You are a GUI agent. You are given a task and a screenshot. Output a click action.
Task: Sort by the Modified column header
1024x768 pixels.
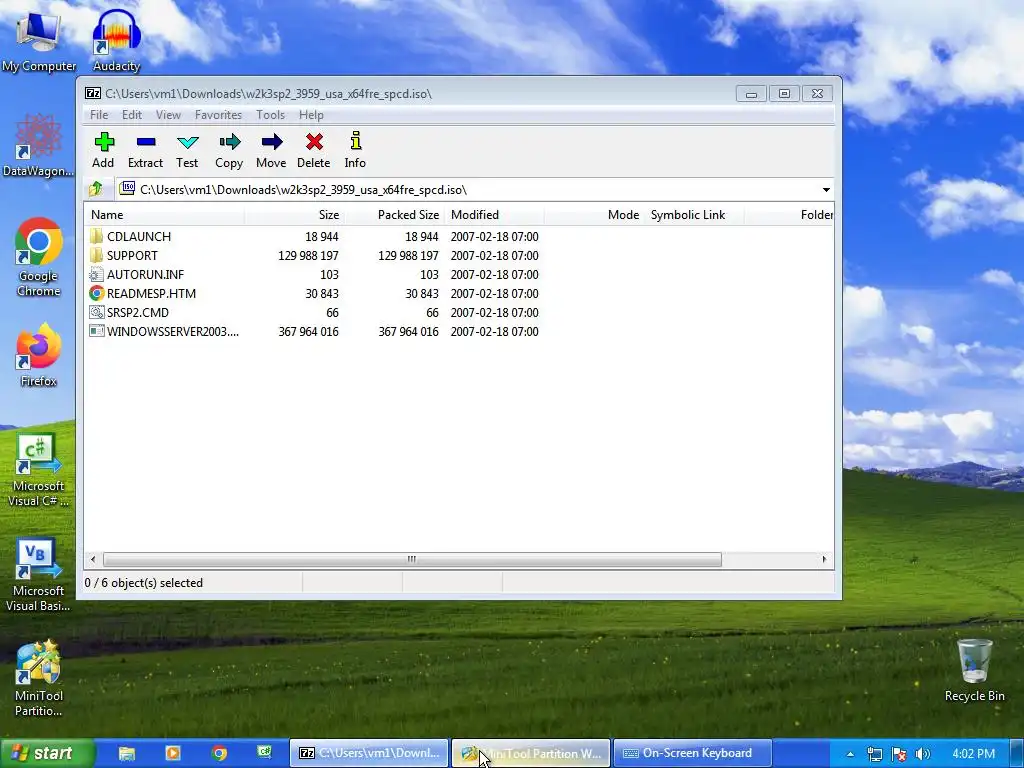point(494,215)
